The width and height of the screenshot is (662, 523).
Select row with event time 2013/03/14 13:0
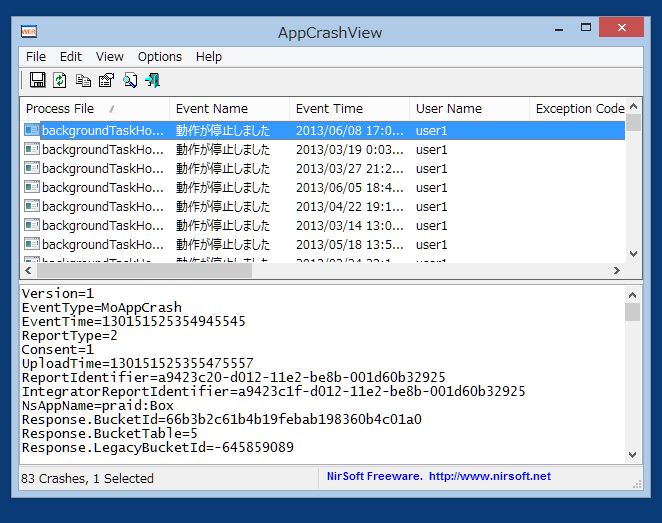coord(325,225)
